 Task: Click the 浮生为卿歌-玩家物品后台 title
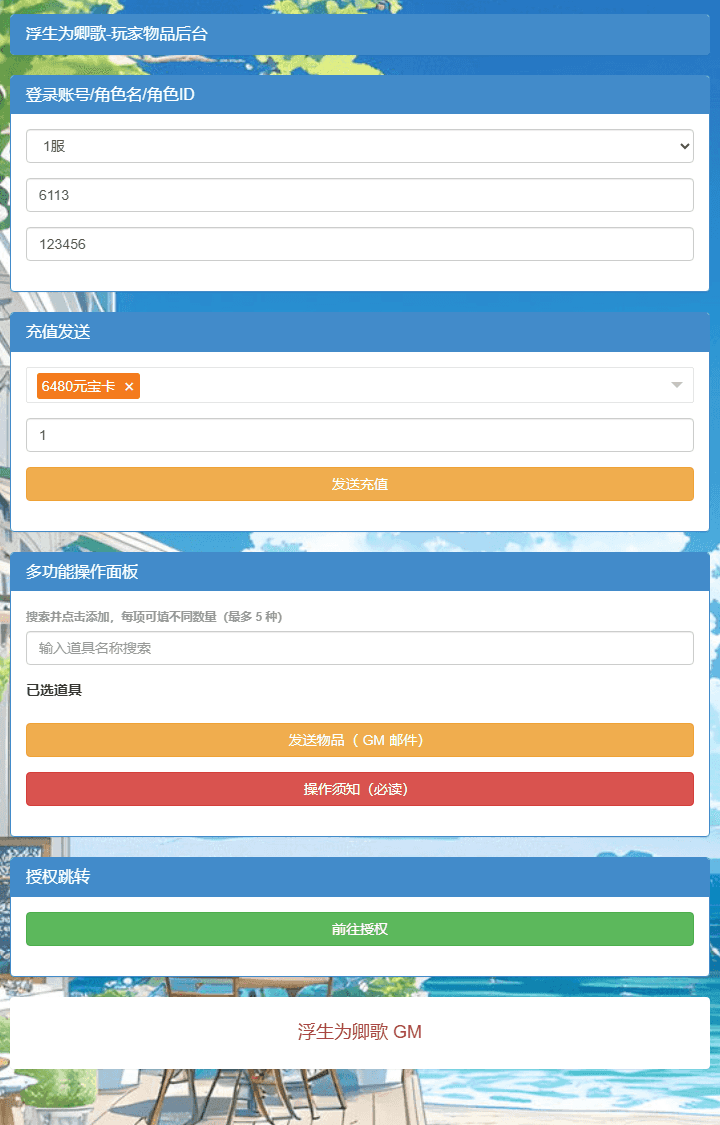coord(117,34)
